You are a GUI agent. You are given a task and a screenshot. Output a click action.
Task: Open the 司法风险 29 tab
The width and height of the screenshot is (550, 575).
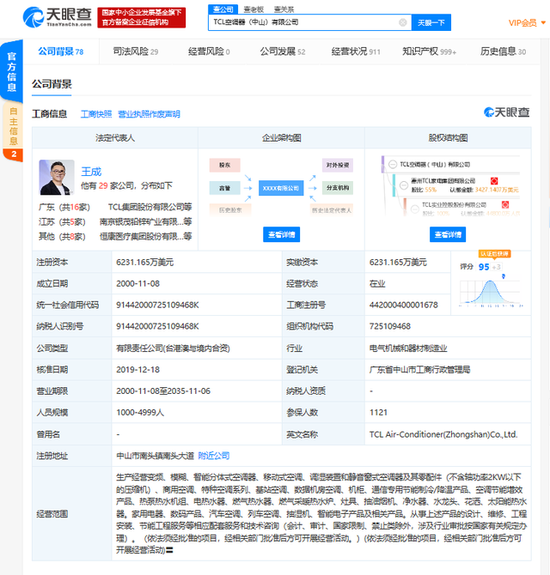tap(135, 52)
